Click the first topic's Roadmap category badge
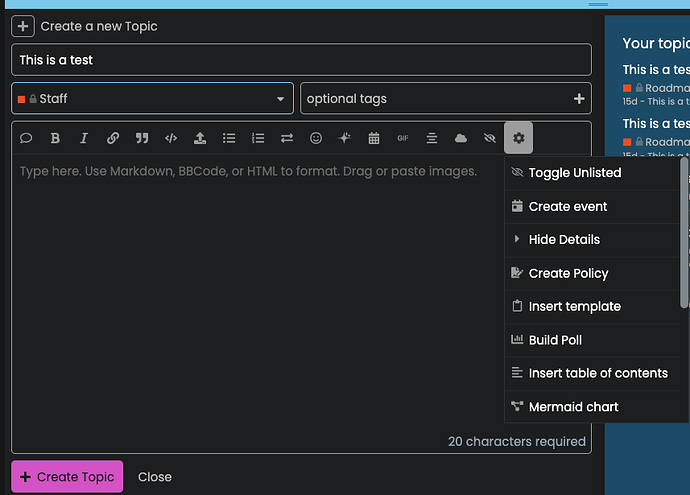 coord(656,88)
